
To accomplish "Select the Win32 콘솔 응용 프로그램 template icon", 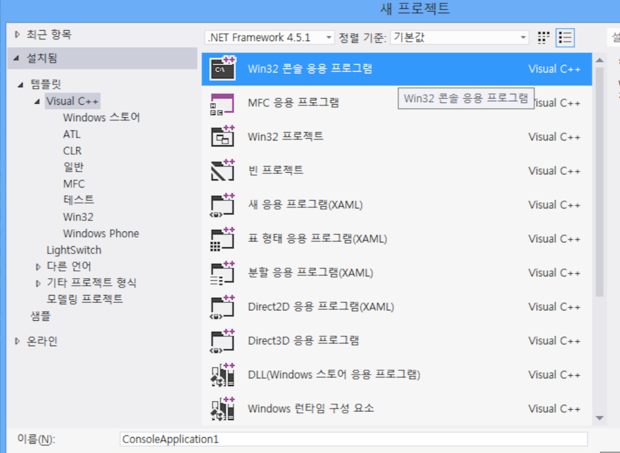I will coord(223,68).
